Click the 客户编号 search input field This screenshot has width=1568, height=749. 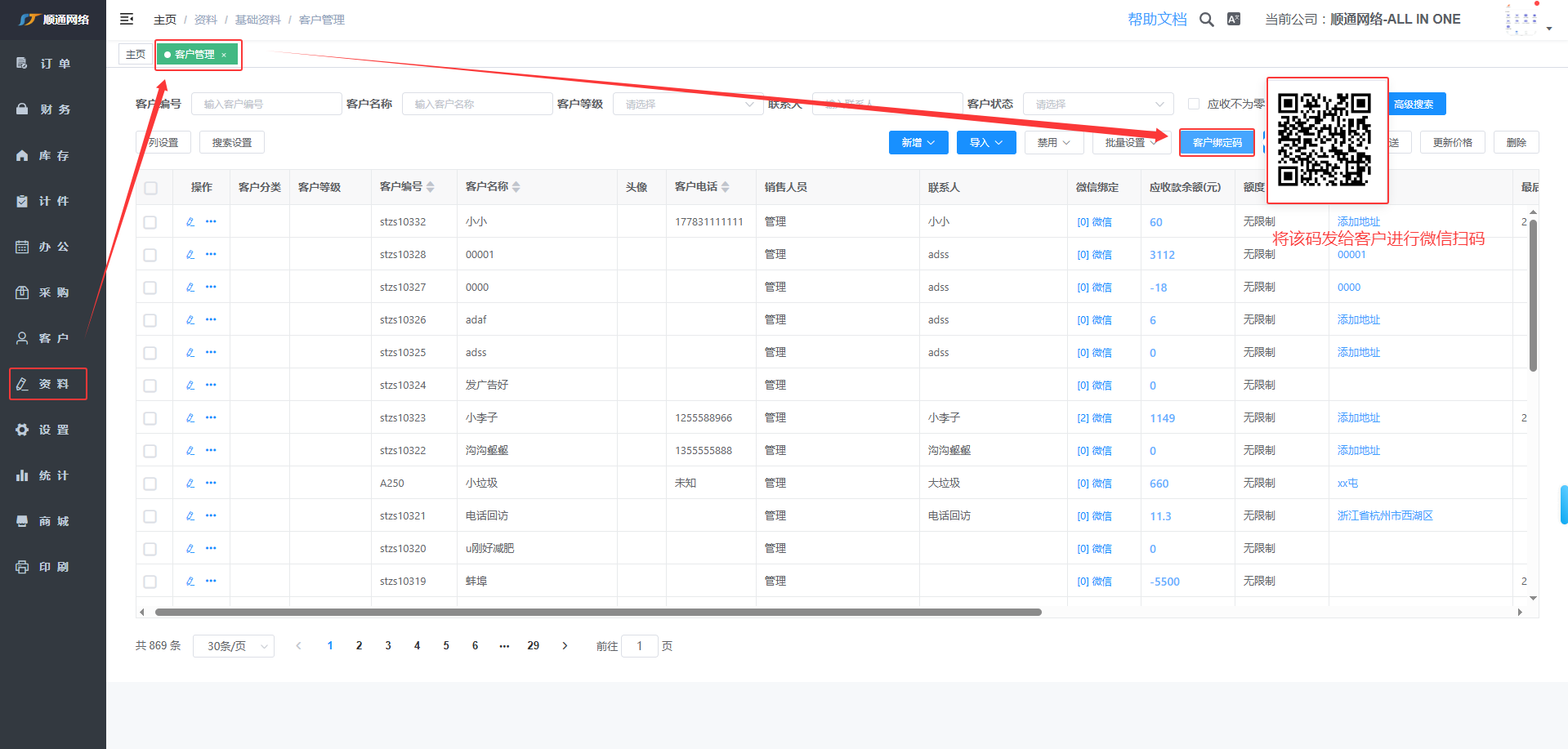[266, 104]
